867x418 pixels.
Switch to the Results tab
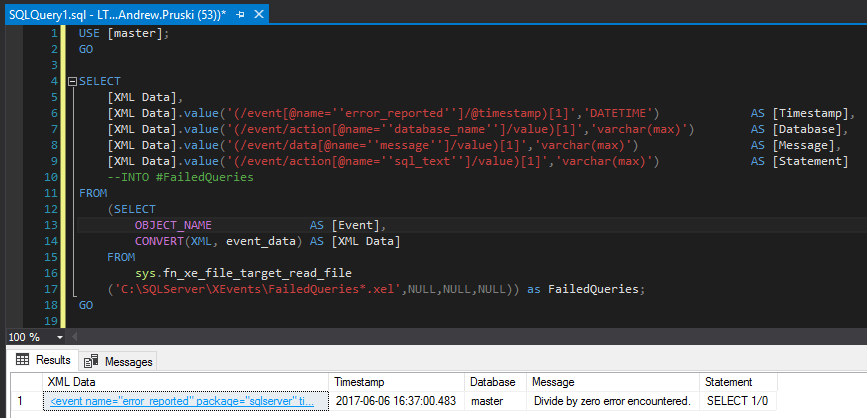point(43,360)
